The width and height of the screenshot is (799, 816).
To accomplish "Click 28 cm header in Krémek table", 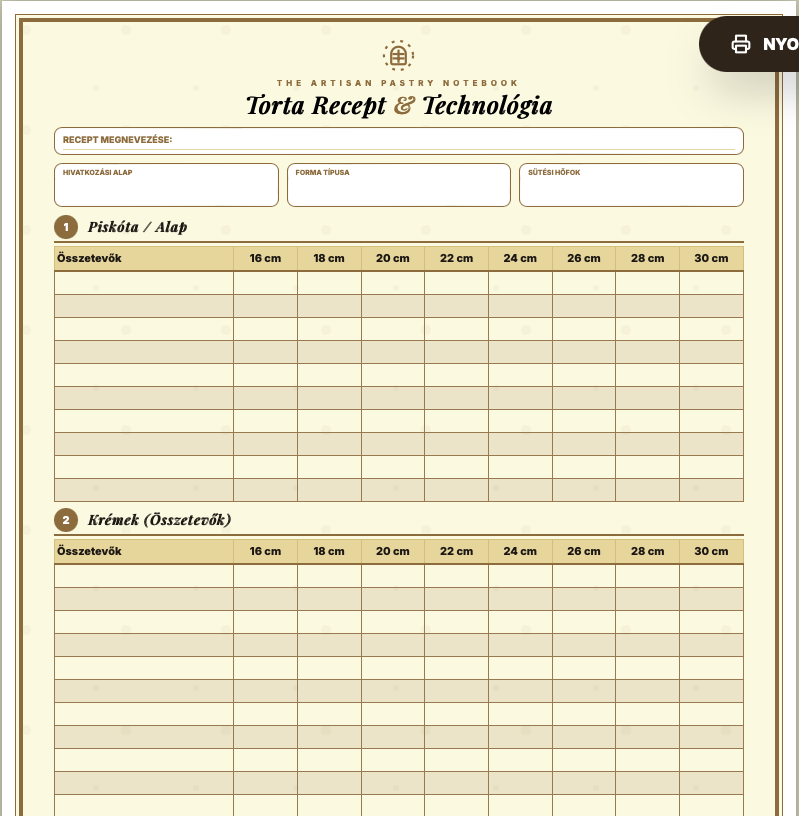I will (648, 551).
